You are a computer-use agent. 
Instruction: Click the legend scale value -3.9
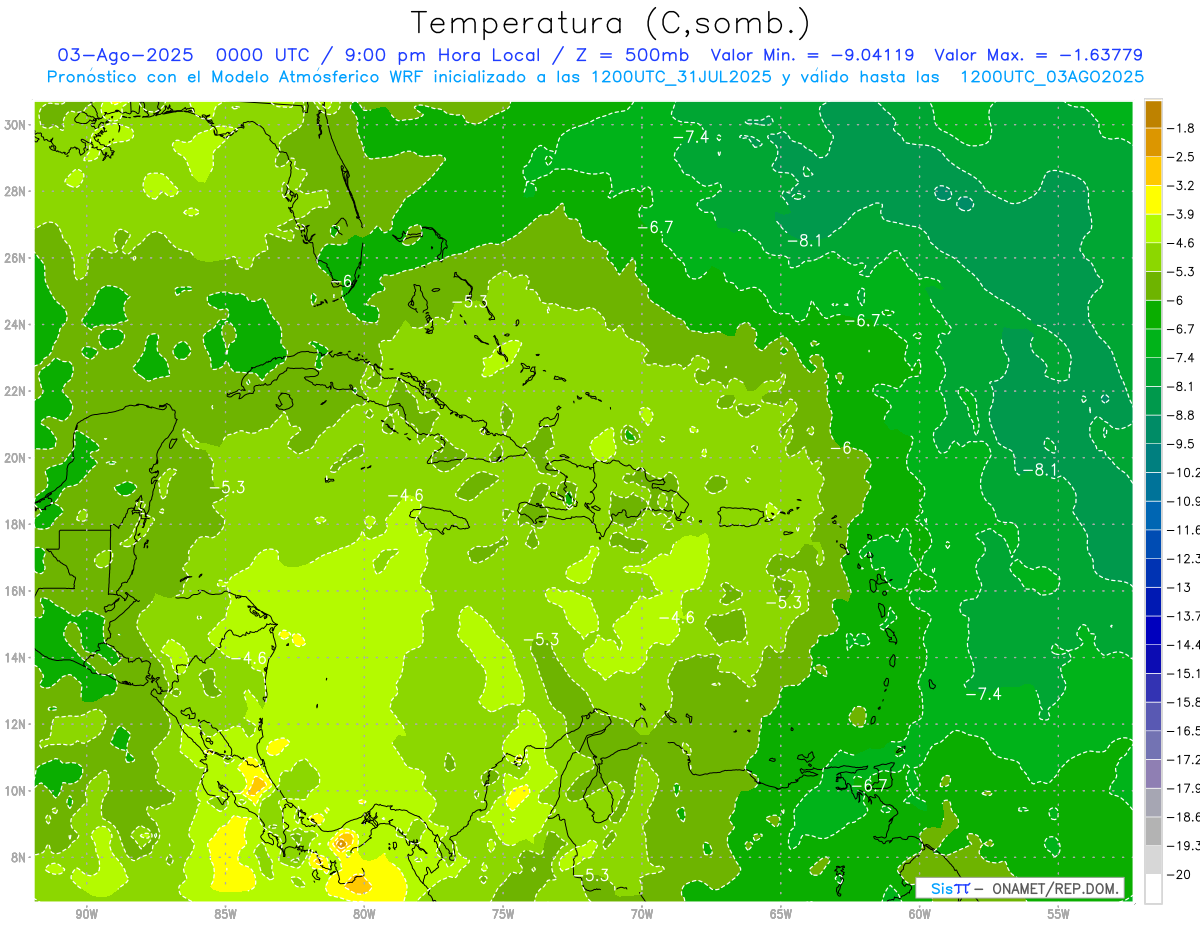1183,214
